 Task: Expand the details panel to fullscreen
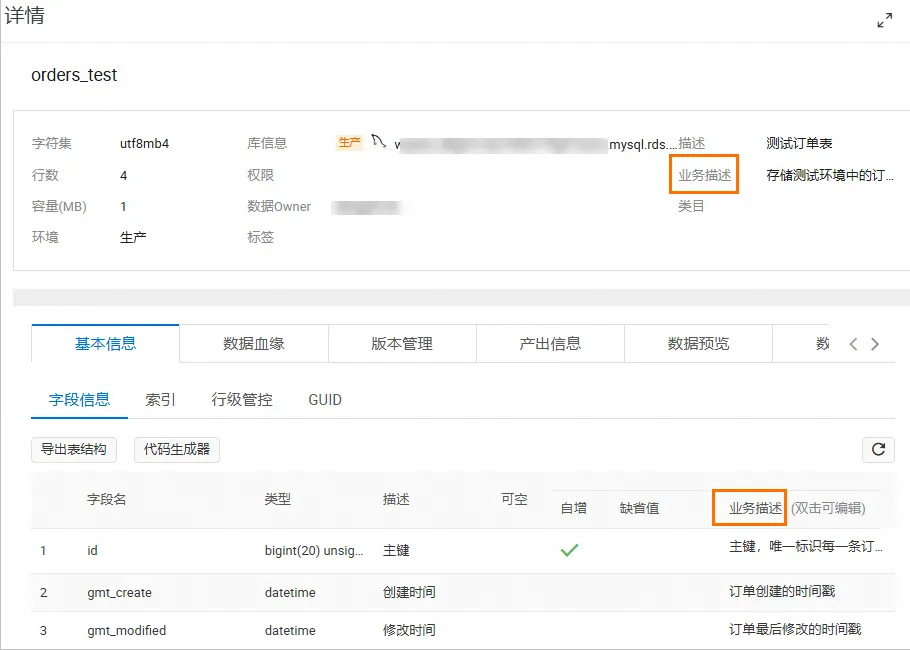pyautogui.click(x=884, y=21)
